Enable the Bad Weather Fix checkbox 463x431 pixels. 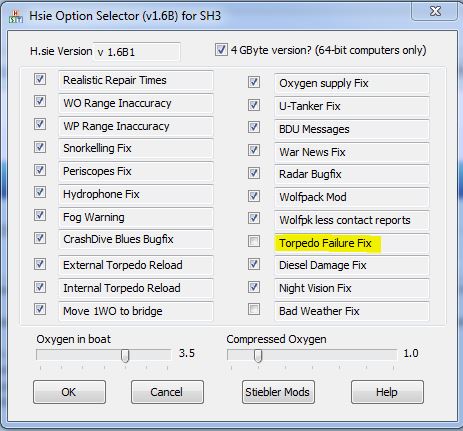tap(254, 309)
